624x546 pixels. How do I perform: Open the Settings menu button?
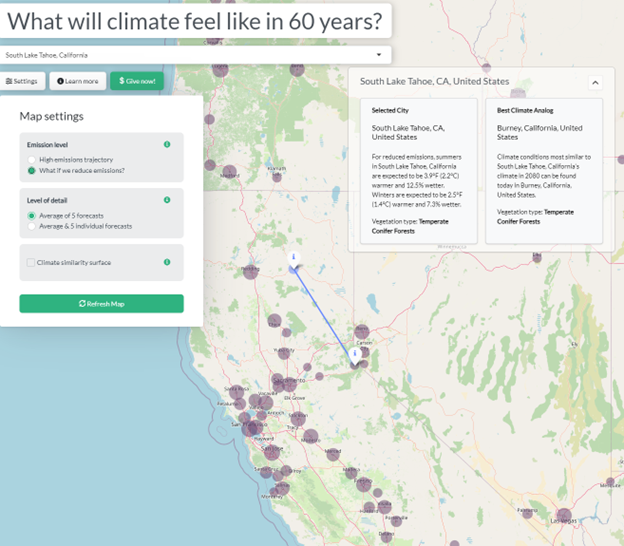(x=22, y=81)
